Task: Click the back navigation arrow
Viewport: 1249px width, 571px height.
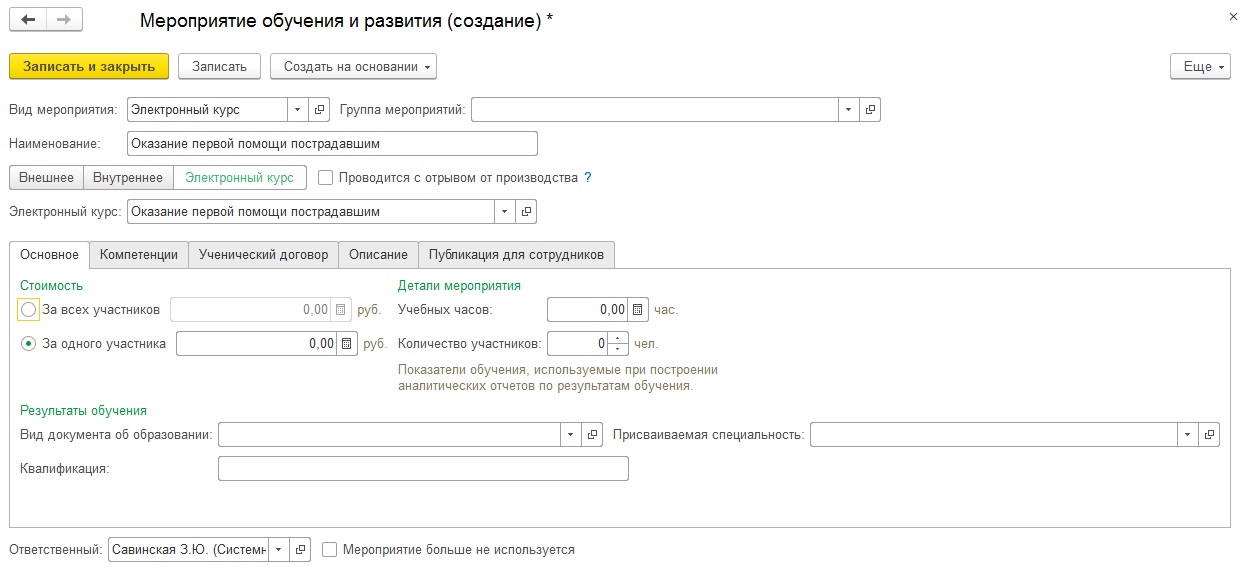Action: point(29,20)
